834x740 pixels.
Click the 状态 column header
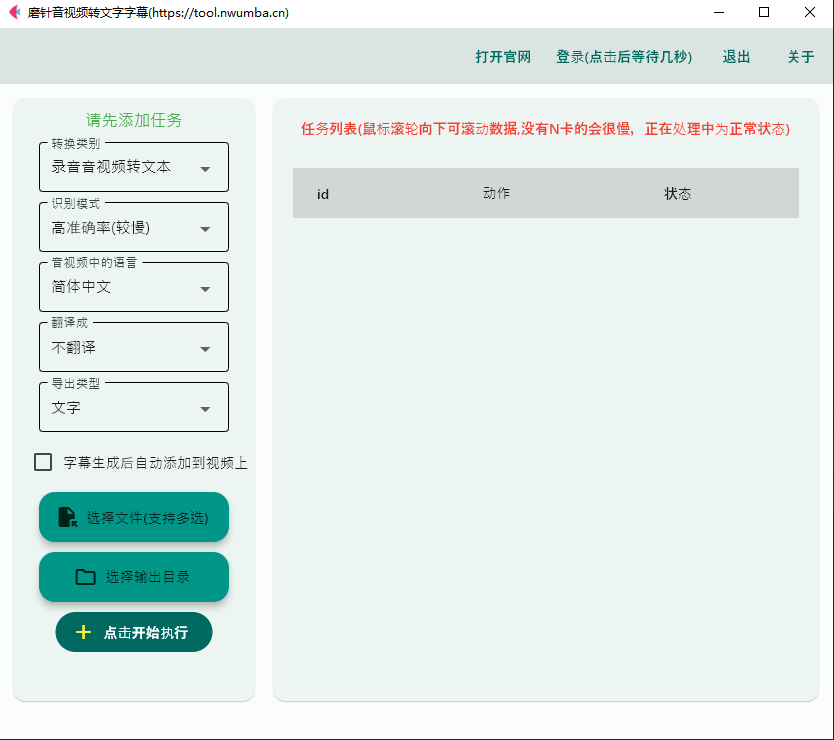click(677, 194)
